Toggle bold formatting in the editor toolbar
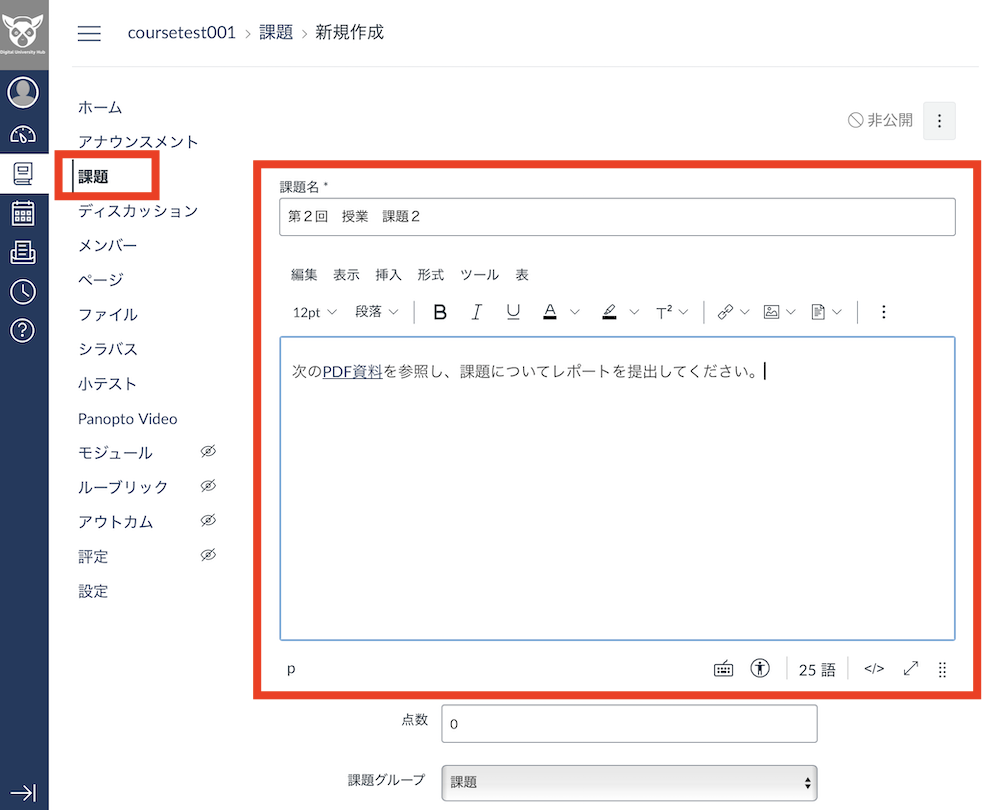The width and height of the screenshot is (1000, 810). click(x=440, y=311)
